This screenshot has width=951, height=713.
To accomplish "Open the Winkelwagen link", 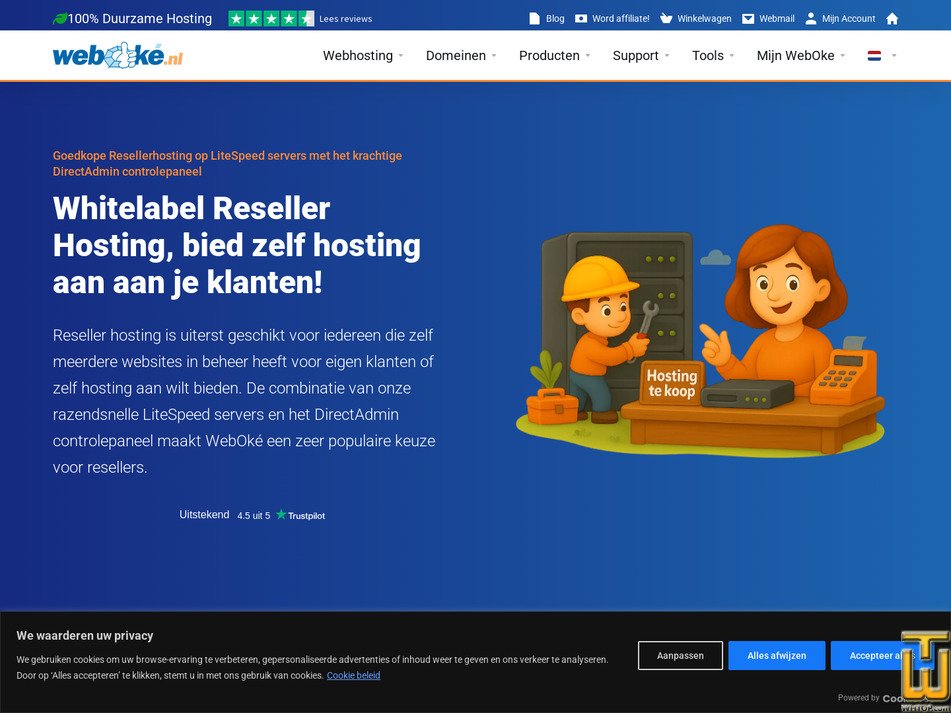I will [x=704, y=19].
